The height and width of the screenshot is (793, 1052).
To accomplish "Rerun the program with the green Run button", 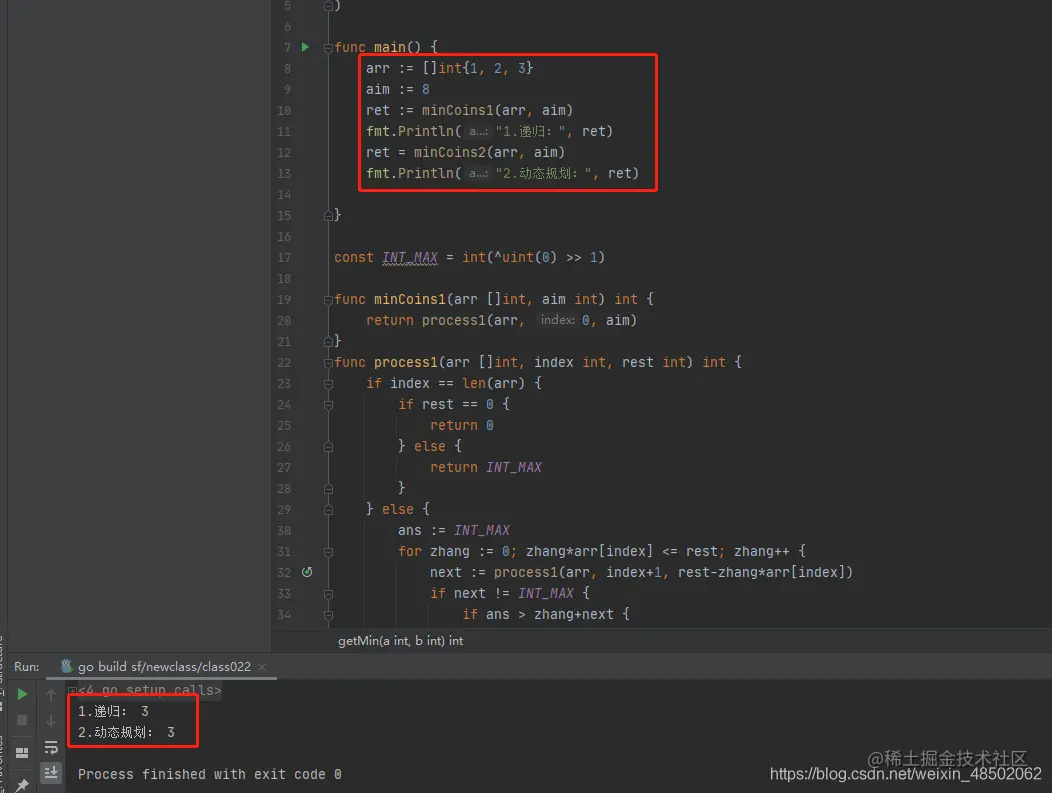I will (22, 694).
